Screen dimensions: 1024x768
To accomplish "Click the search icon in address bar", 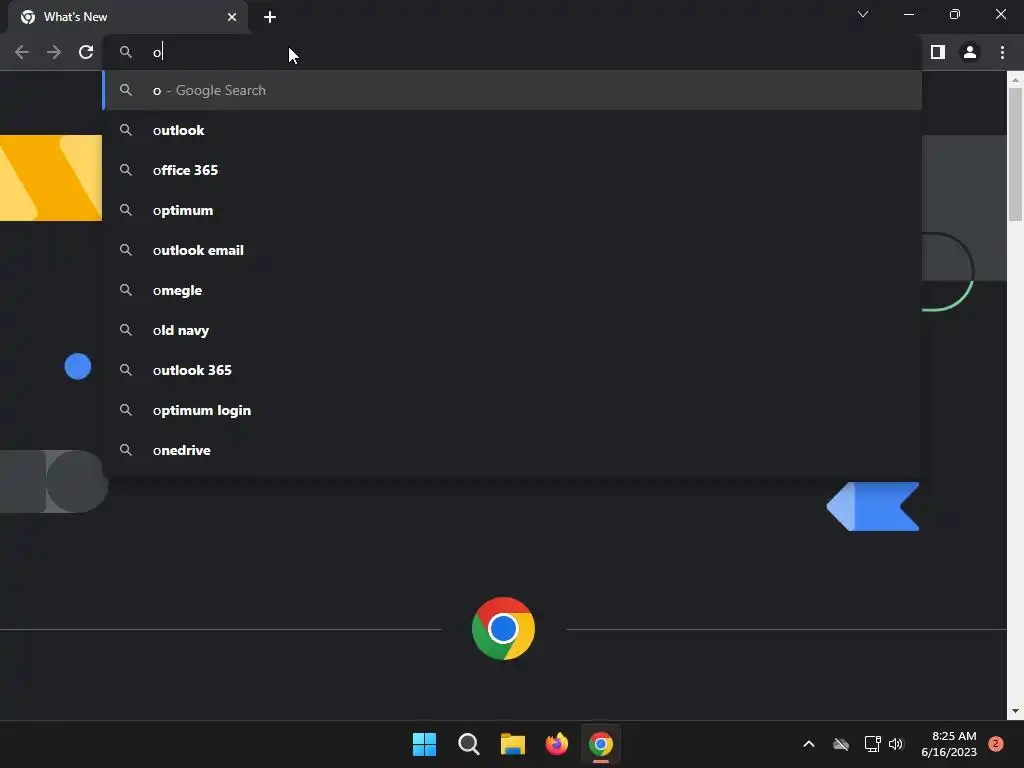I will coord(126,52).
